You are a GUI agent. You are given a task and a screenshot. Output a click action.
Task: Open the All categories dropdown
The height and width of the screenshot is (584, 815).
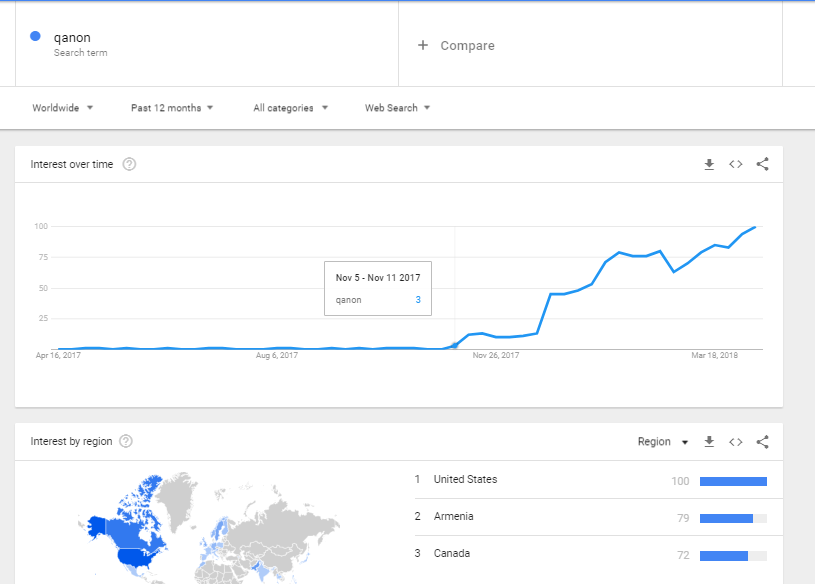click(290, 108)
